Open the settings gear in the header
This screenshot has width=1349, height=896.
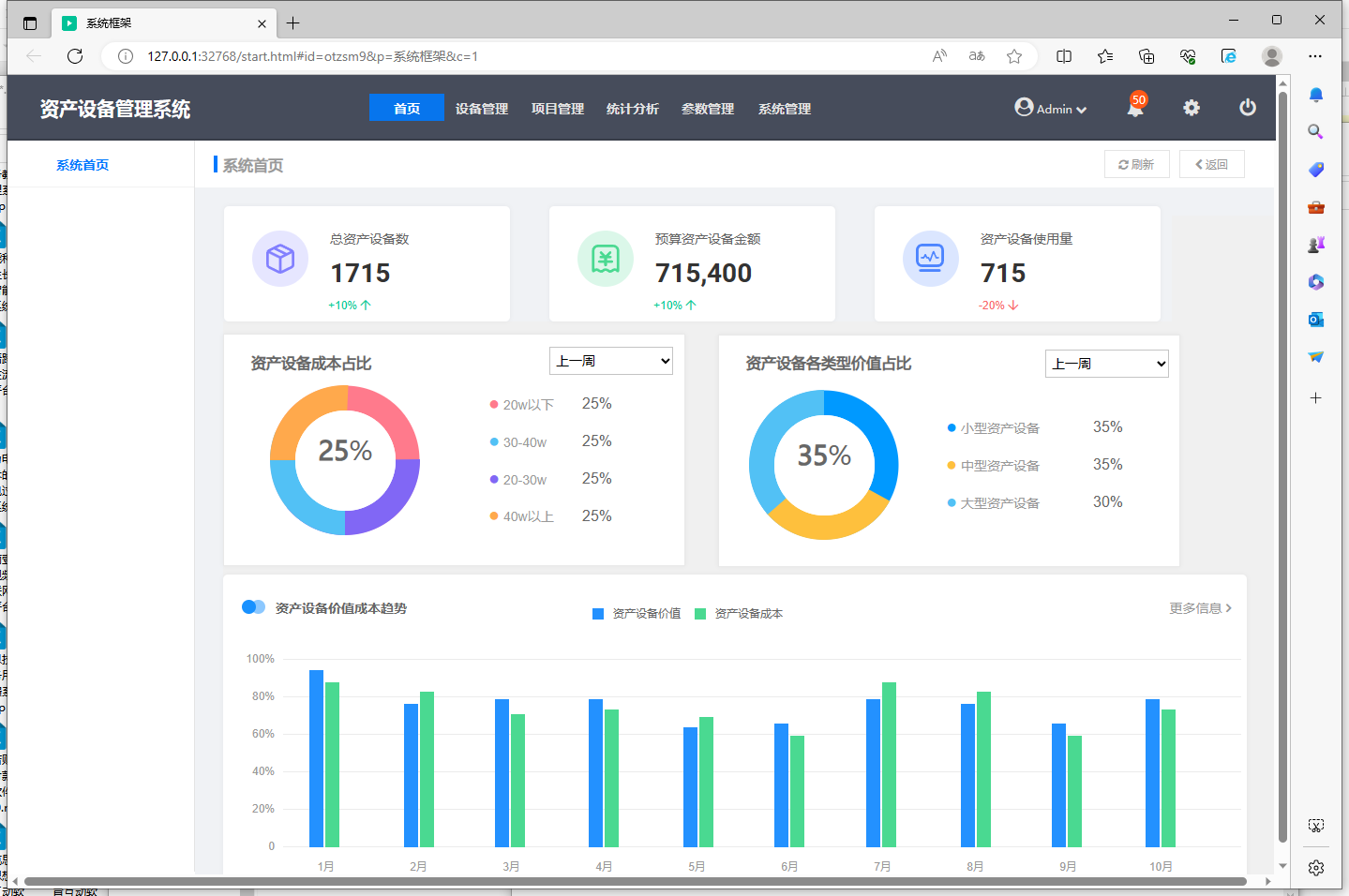(1192, 108)
